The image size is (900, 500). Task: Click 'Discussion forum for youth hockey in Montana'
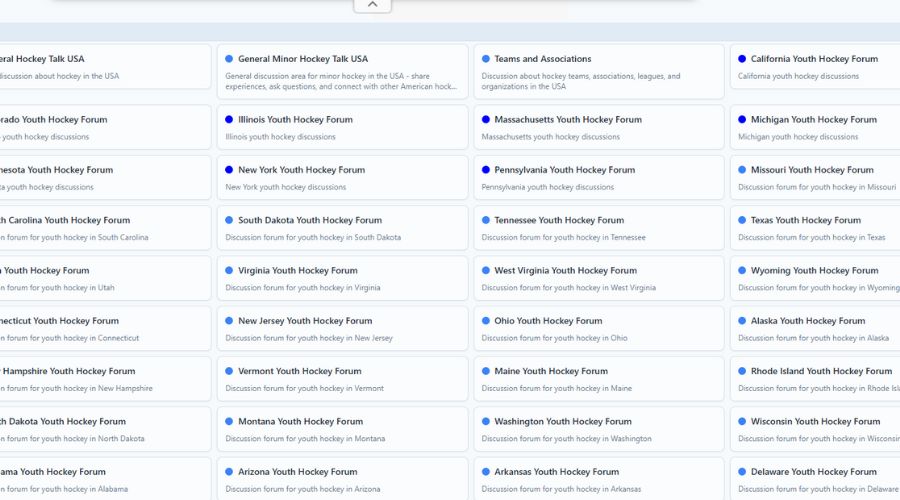tap(305, 439)
